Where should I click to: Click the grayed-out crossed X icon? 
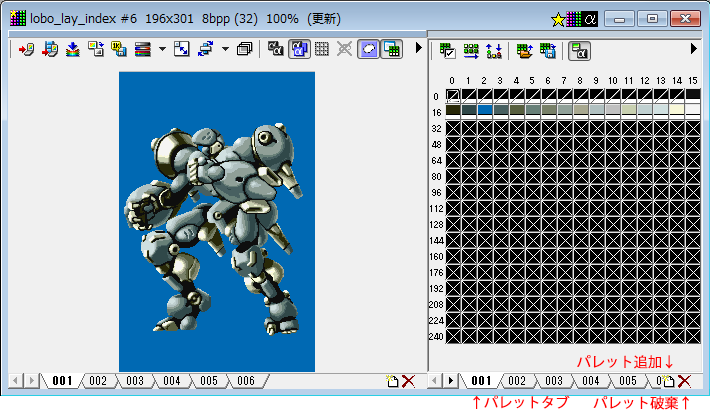345,49
